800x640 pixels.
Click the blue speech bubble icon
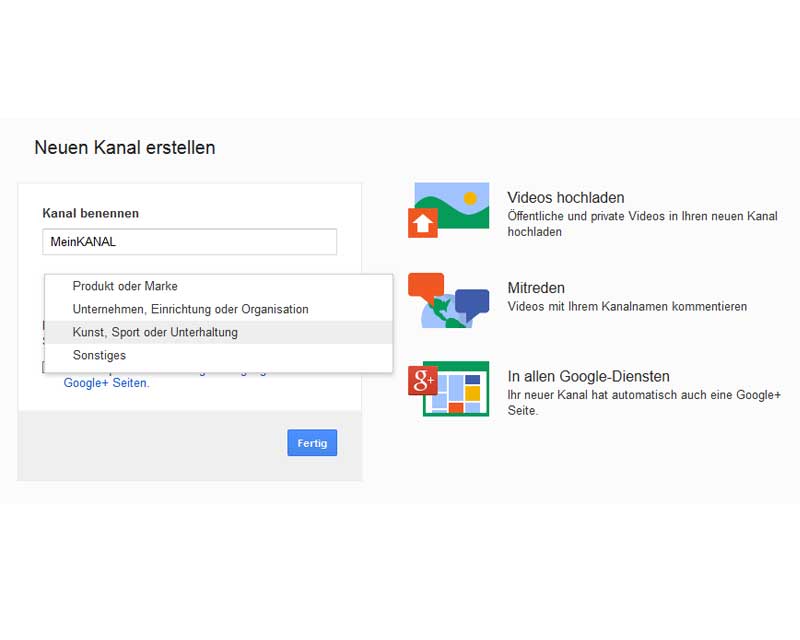471,303
